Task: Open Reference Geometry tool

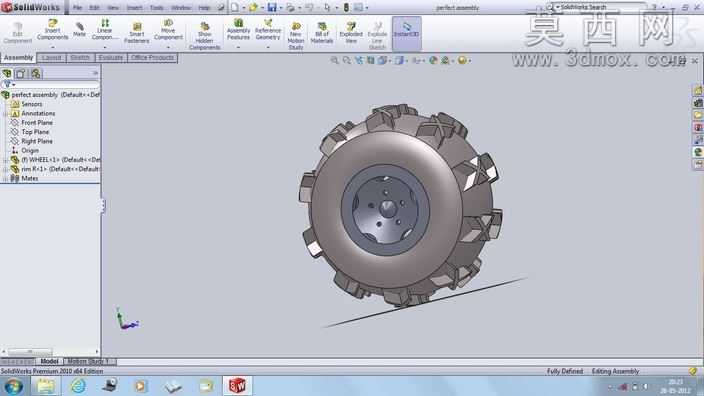Action: point(268,30)
